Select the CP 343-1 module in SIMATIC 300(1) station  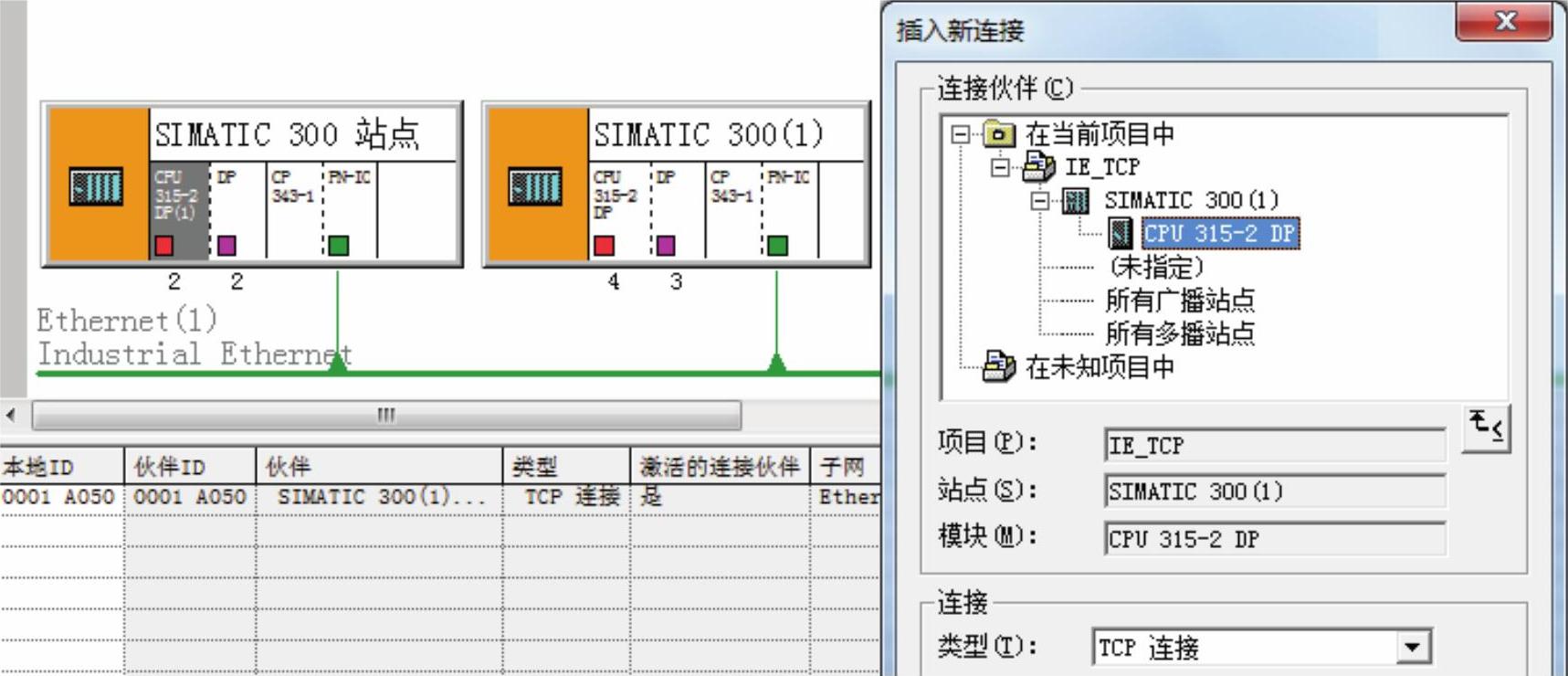coord(733,210)
